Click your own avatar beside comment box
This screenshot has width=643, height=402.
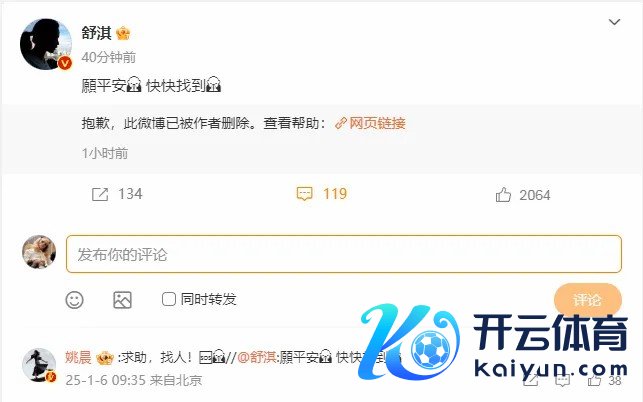[x=39, y=252]
